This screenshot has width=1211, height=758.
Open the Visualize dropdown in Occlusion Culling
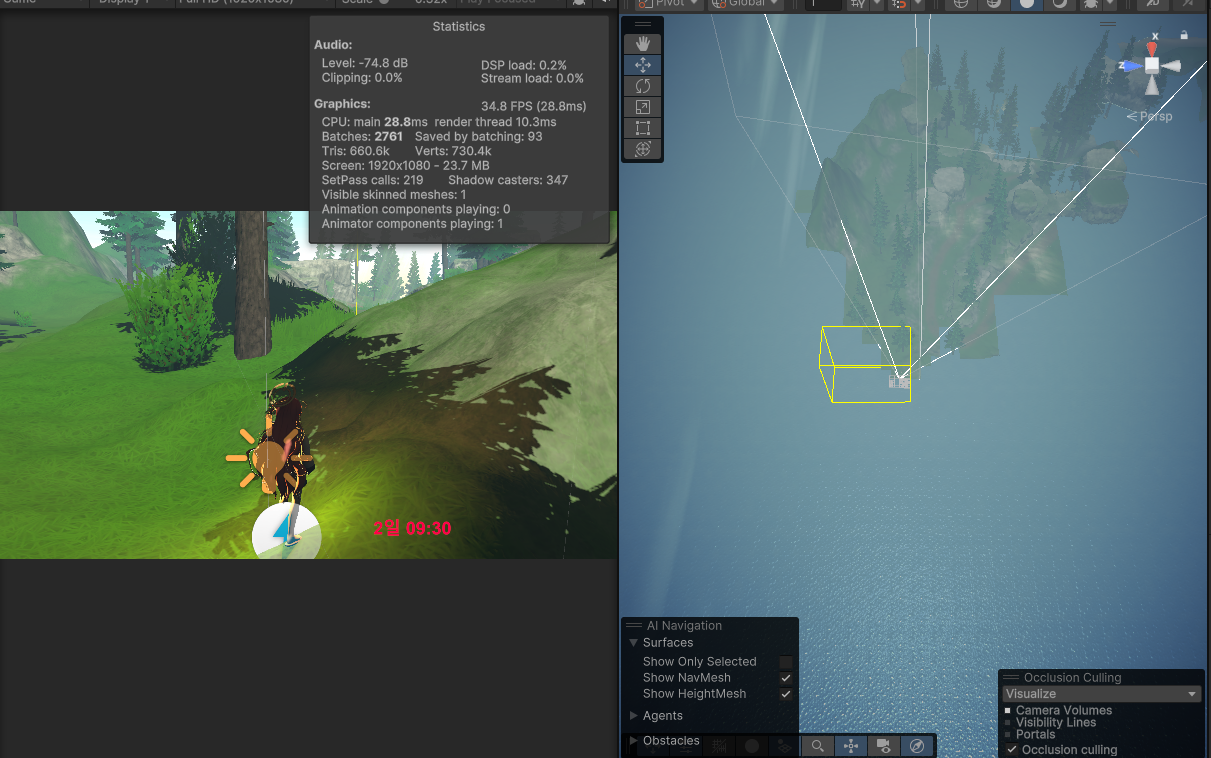coord(1102,694)
